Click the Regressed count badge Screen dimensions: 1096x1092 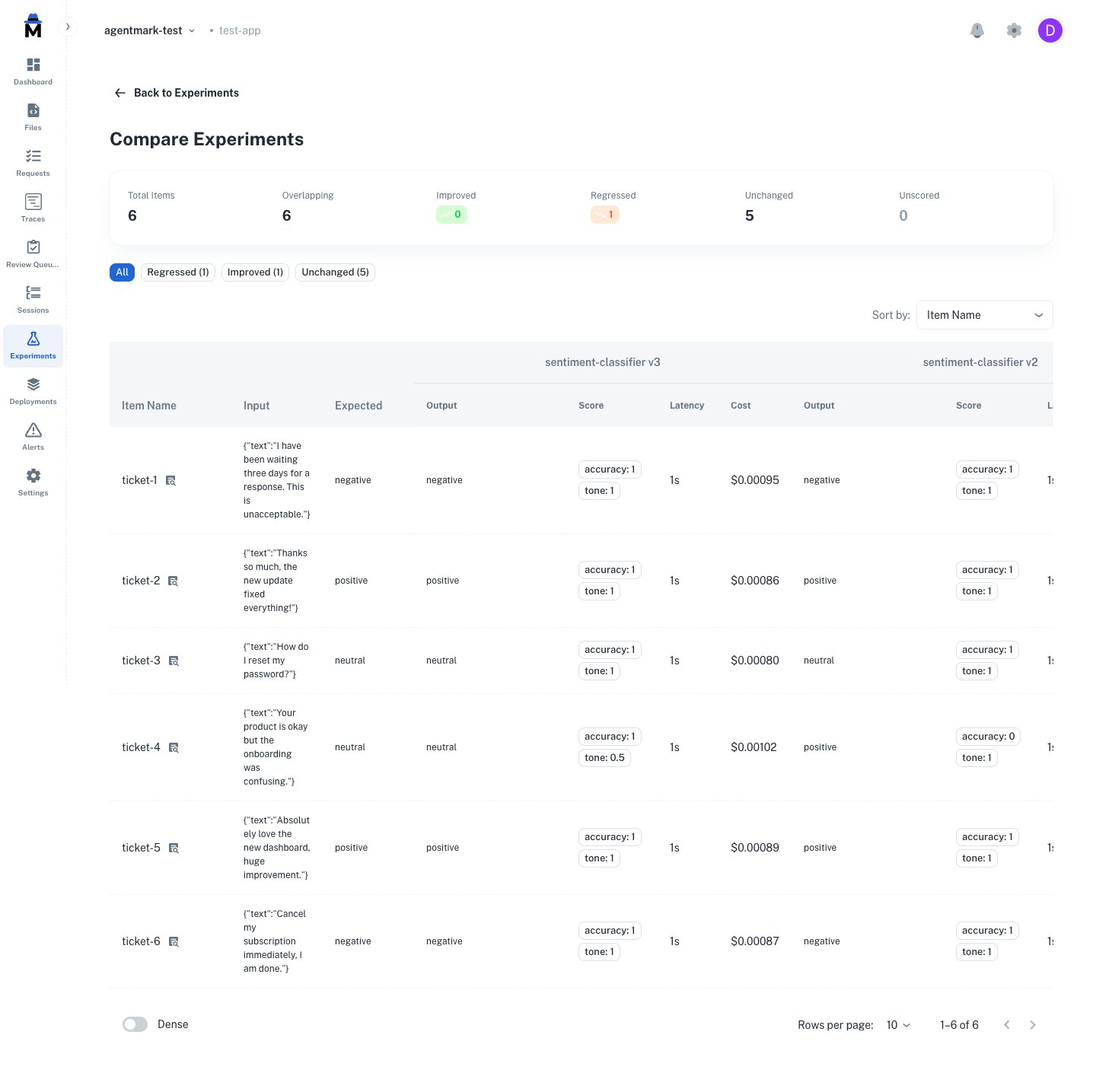pos(605,215)
